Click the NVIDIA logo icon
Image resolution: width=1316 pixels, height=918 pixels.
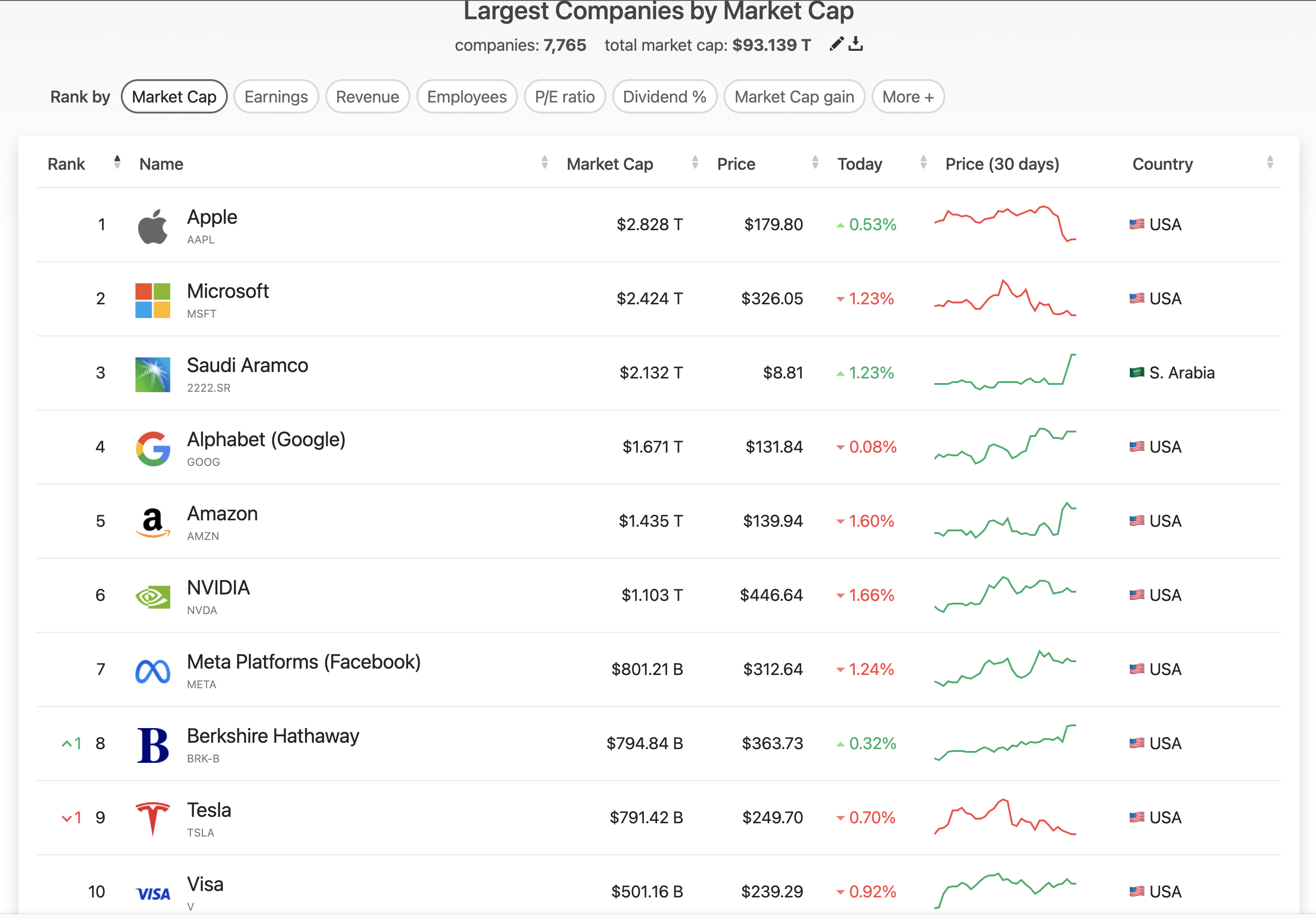click(152, 597)
